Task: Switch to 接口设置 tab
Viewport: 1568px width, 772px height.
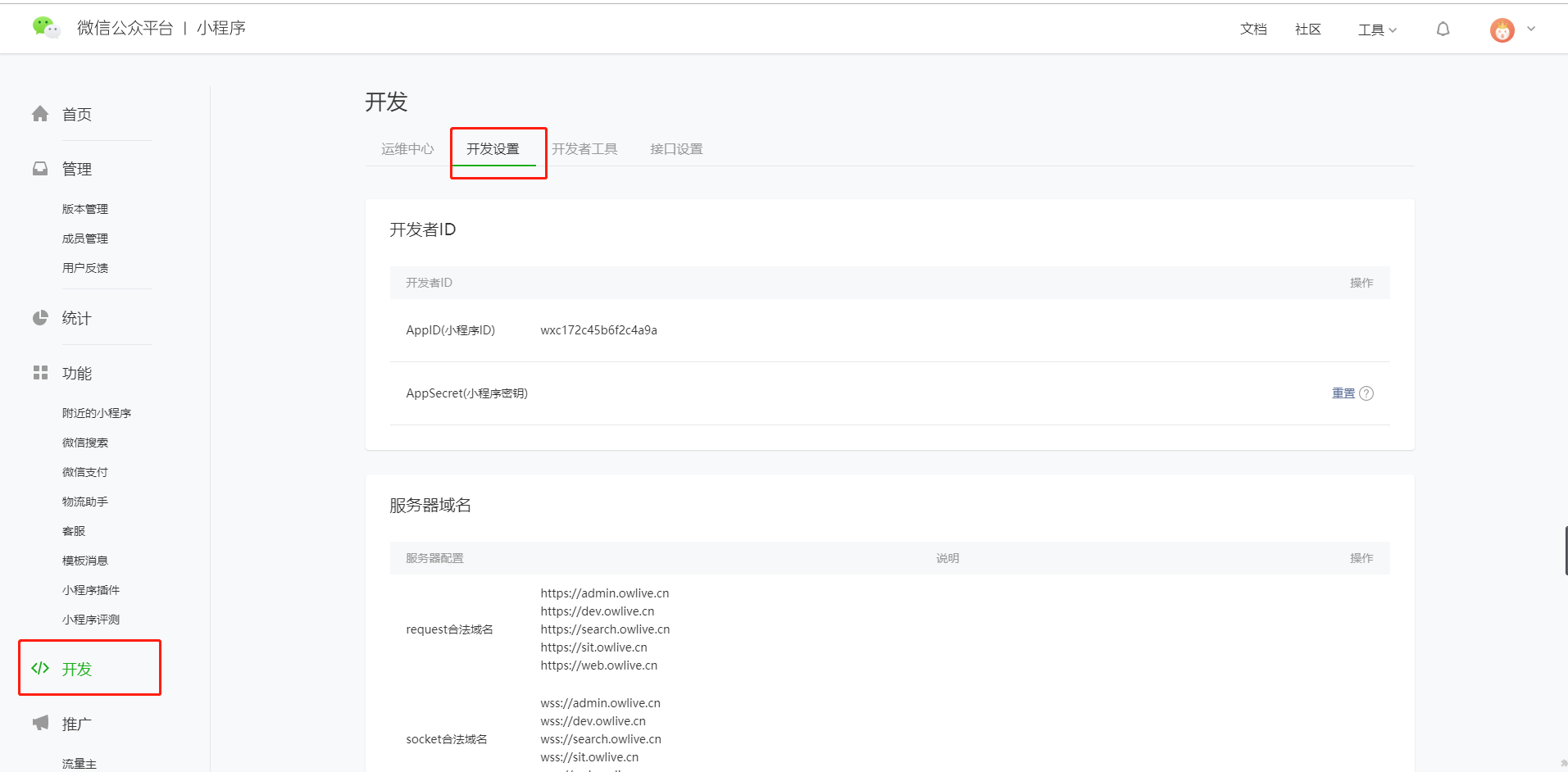Action: click(x=676, y=148)
